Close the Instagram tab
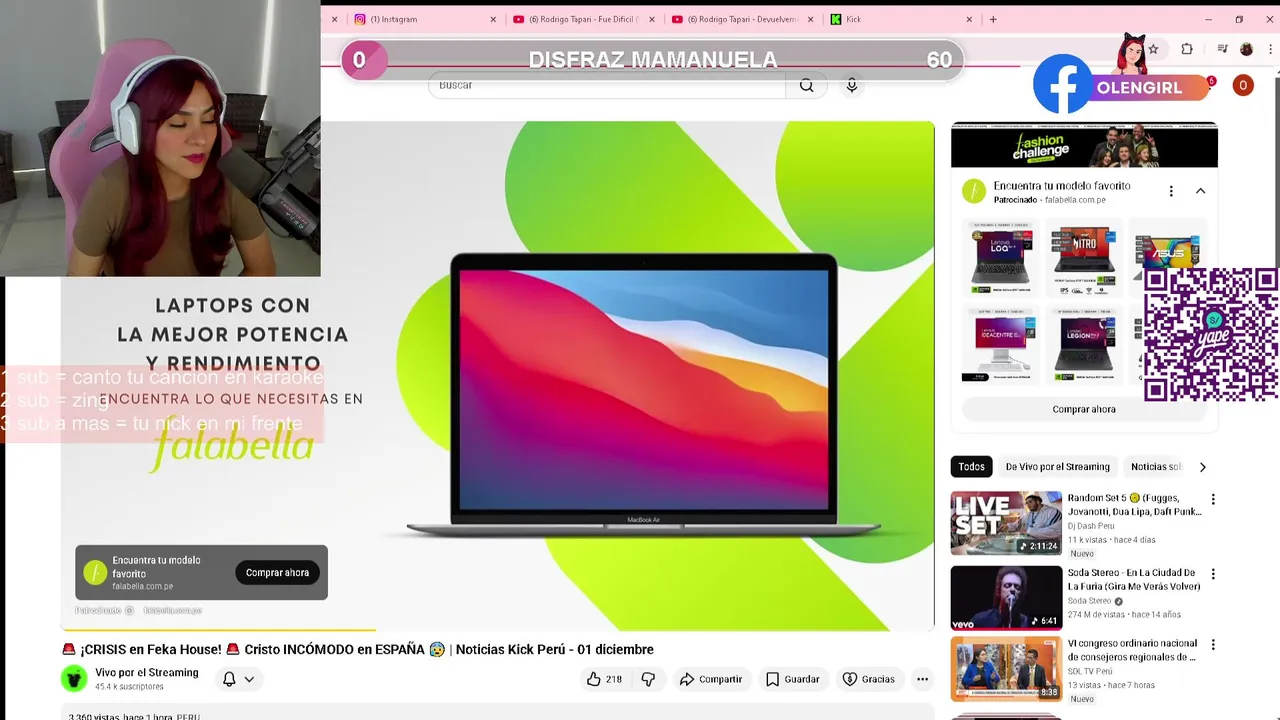This screenshot has width=1280, height=720. coord(493,19)
